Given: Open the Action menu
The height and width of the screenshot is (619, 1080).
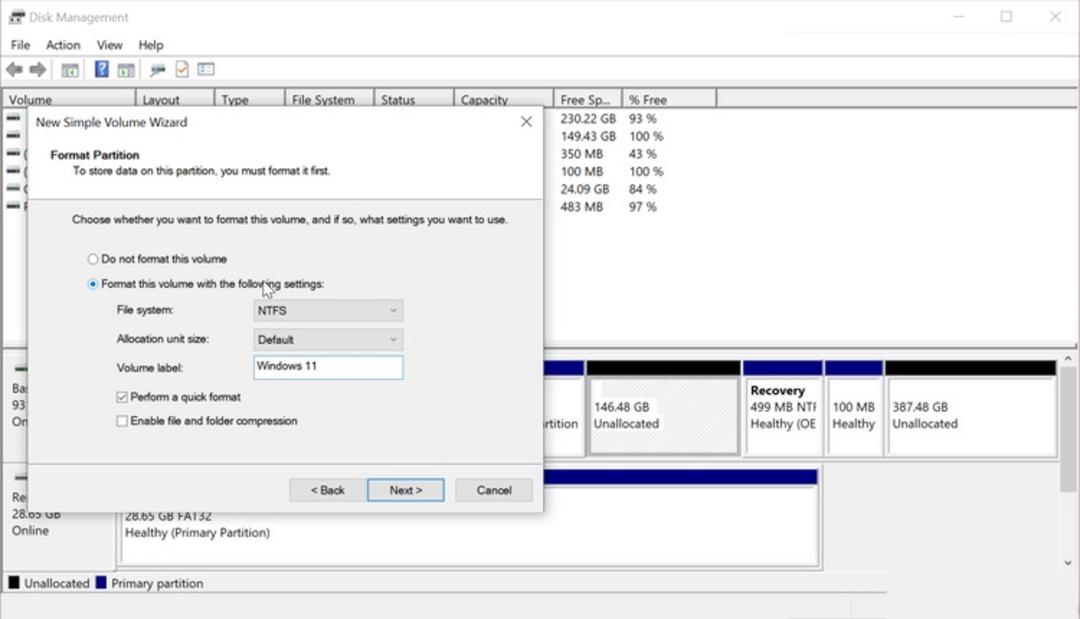Looking at the screenshot, I should click(63, 45).
